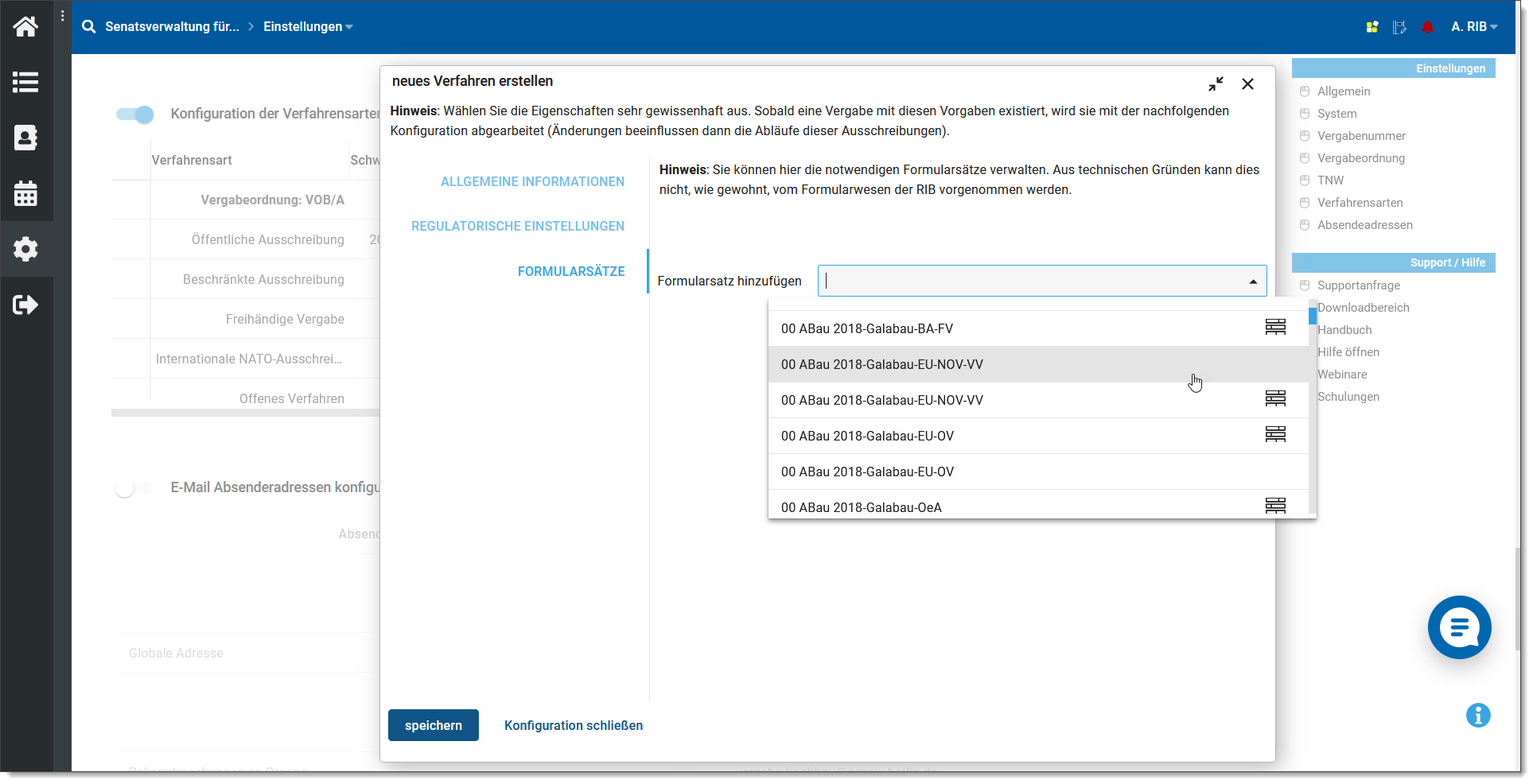Click Konfiguration schließen link
The image size is (1533, 784).
point(573,725)
